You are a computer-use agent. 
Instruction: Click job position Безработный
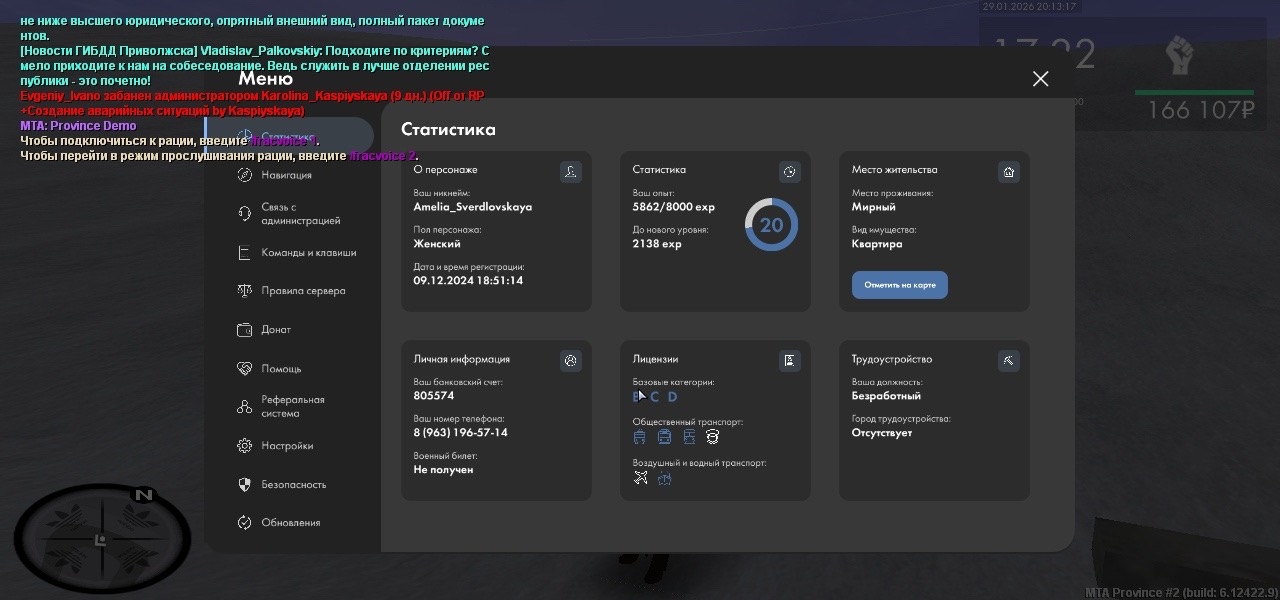pyautogui.click(x=887, y=396)
